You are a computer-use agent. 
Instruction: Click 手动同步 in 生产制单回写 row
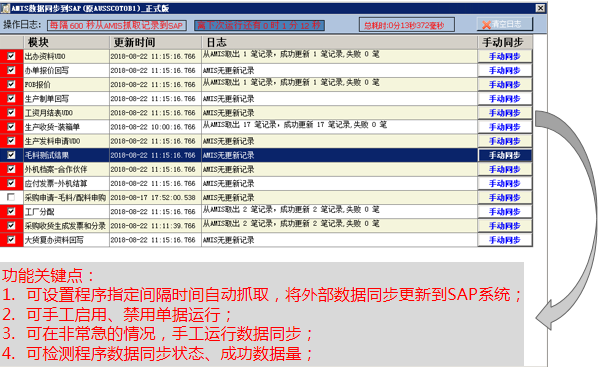(x=505, y=99)
